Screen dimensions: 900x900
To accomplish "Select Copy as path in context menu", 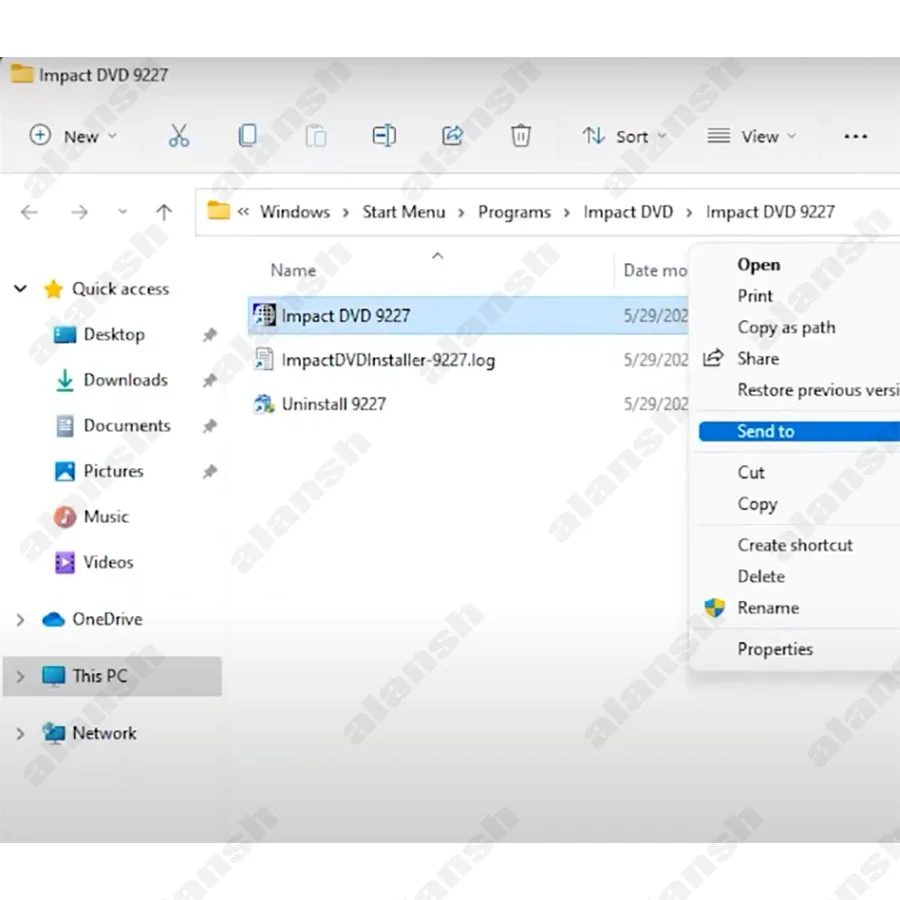I will 786,327.
